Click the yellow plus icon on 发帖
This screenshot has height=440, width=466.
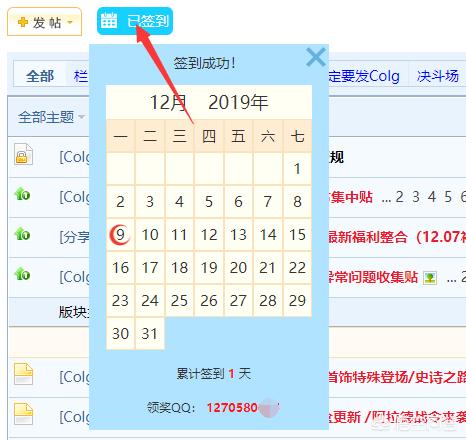tap(23, 22)
